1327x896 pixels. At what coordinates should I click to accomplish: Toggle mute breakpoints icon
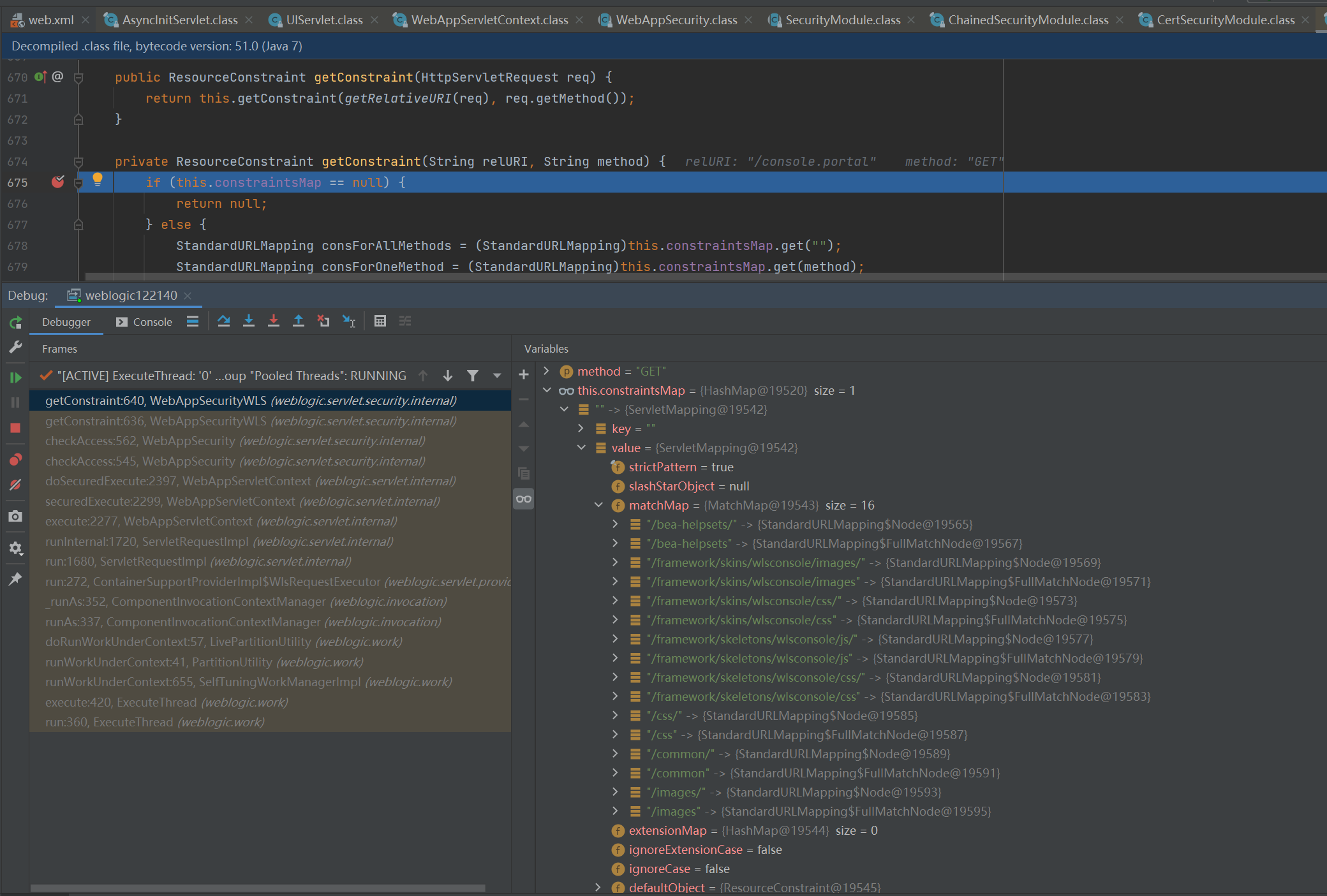(15, 485)
